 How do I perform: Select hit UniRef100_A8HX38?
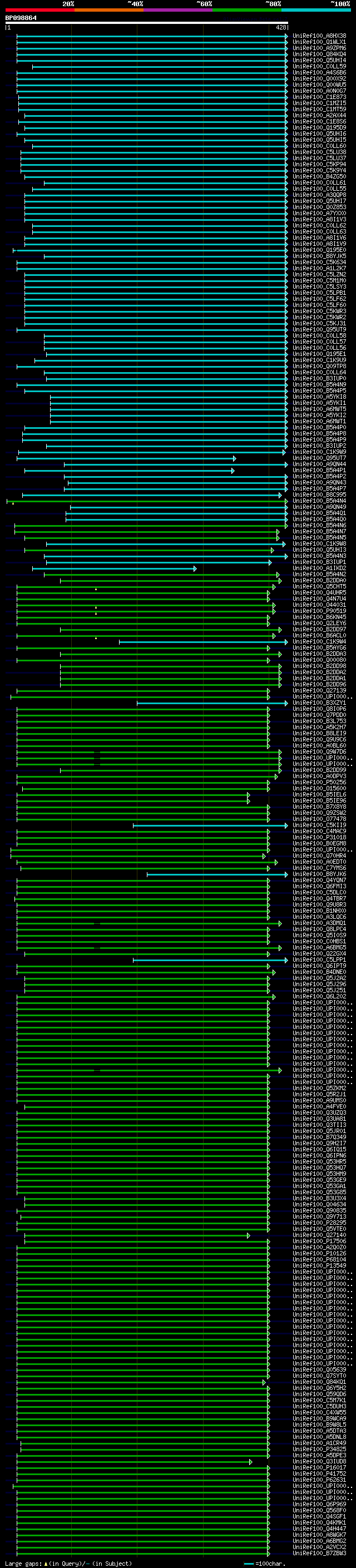(x=319, y=36)
